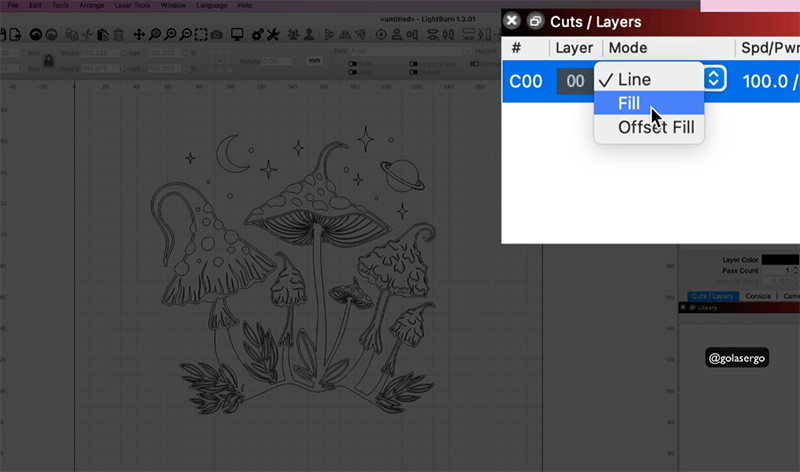Select Fill from the Mode dropdown

(630, 103)
